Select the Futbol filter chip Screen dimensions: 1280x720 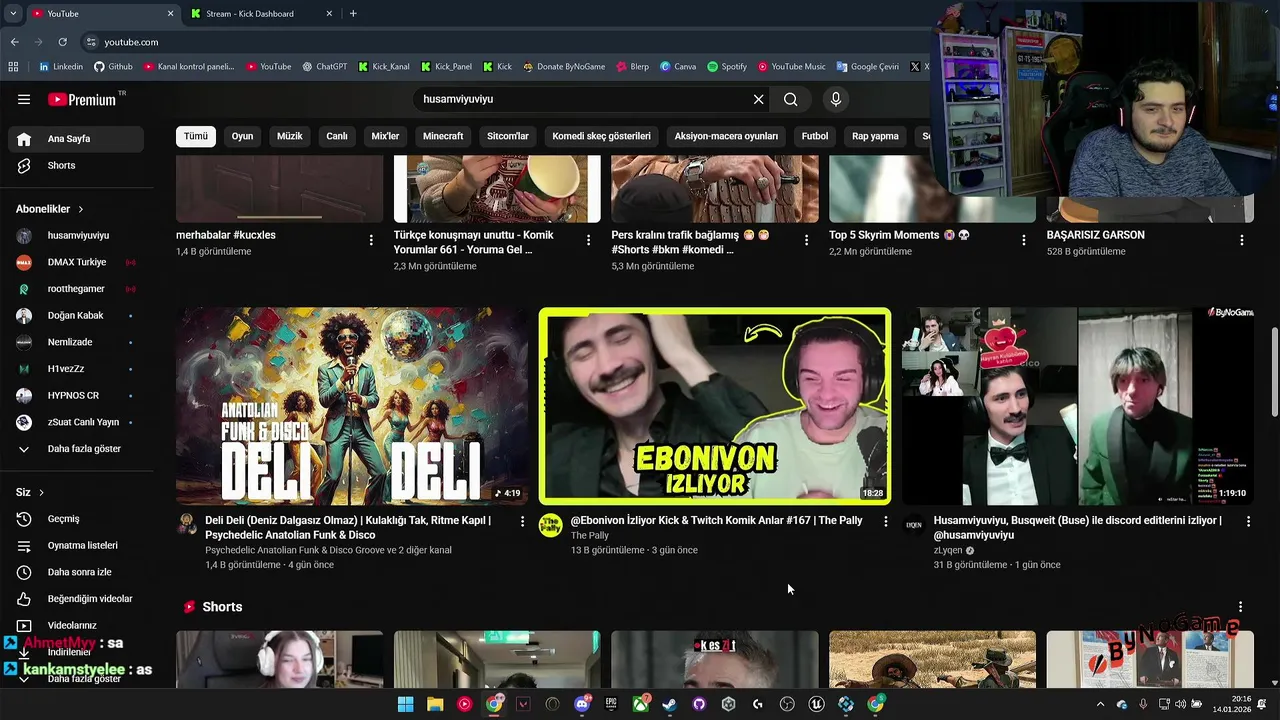(x=815, y=136)
